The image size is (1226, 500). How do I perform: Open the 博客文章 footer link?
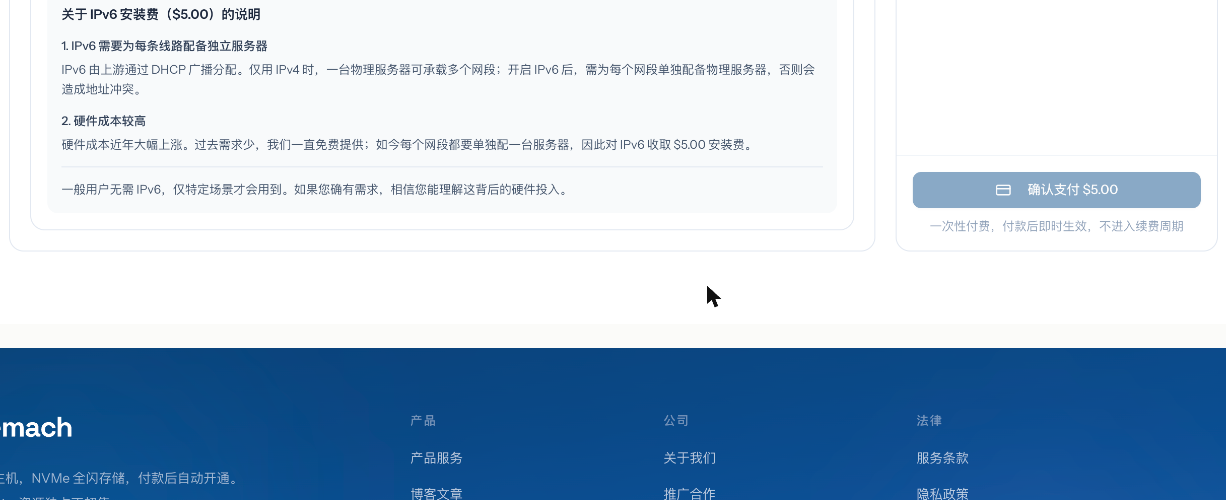(436, 494)
